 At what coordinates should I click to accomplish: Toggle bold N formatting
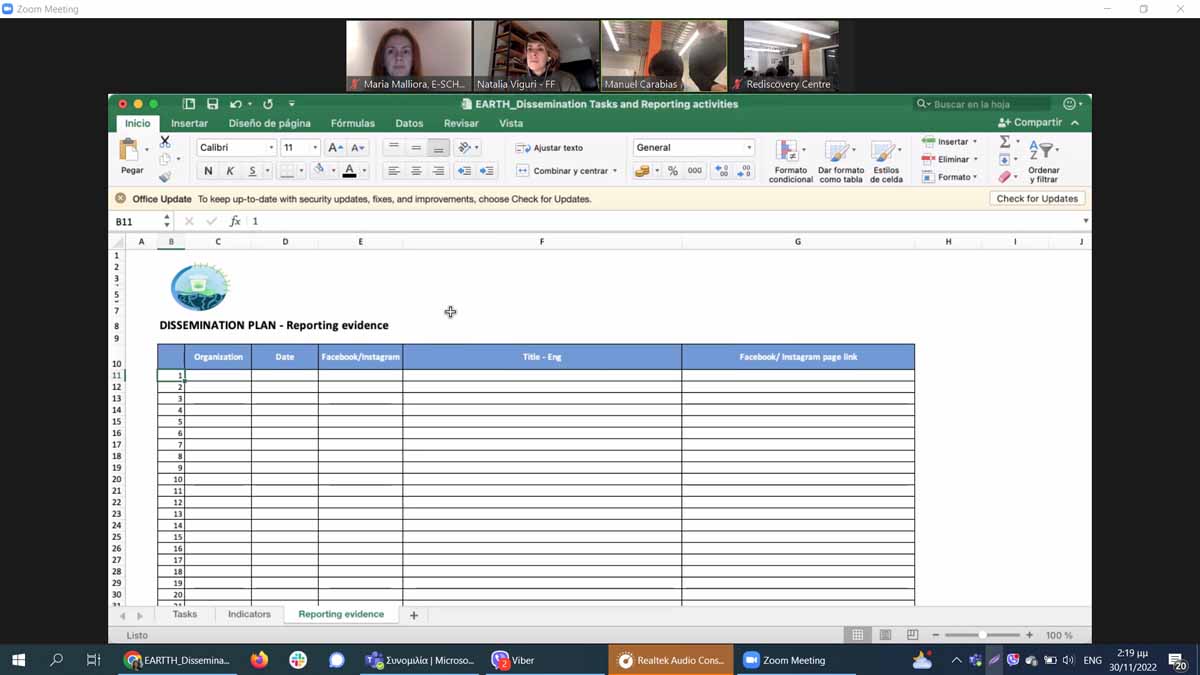(208, 171)
